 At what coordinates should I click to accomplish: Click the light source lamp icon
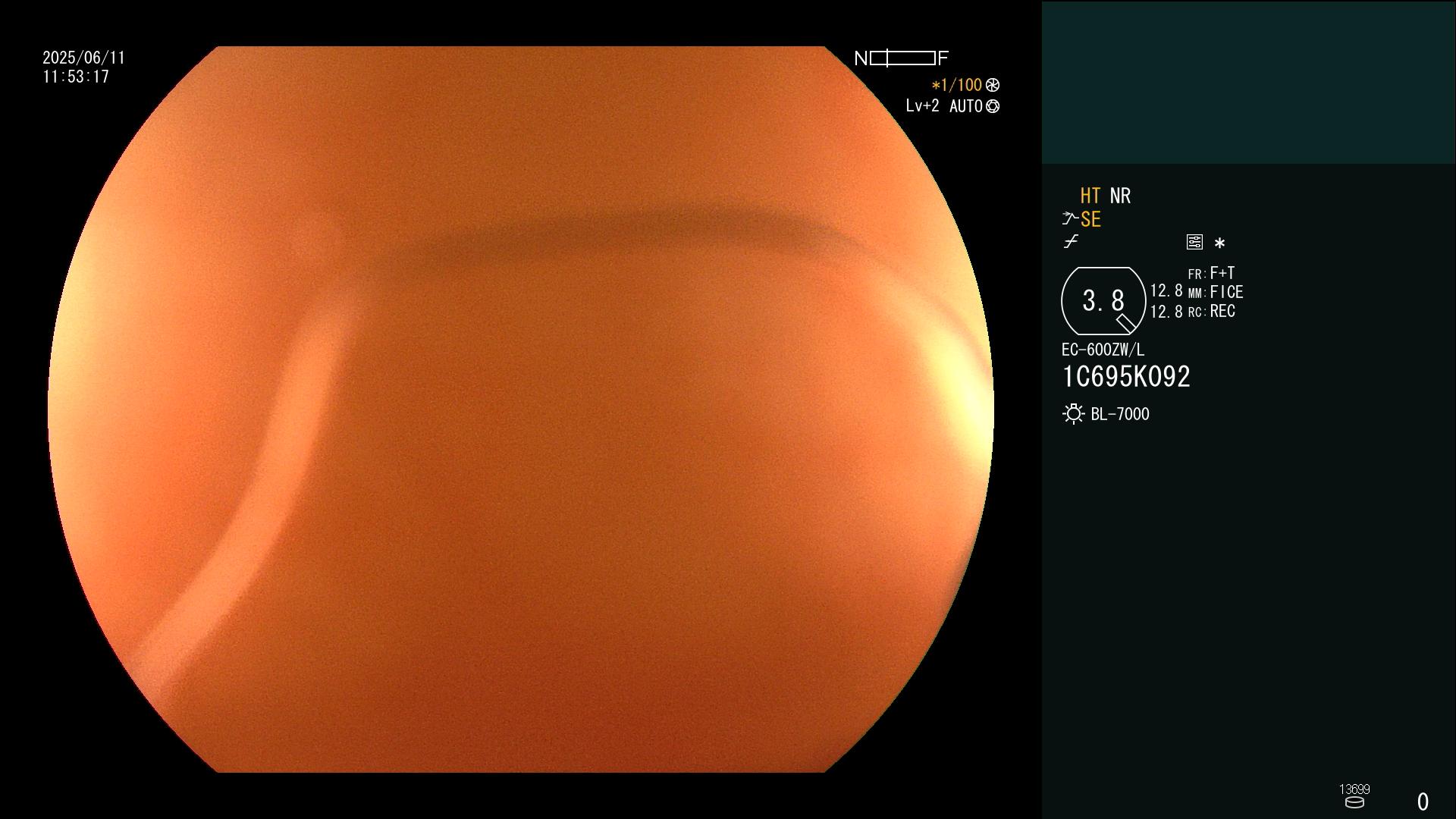tap(1073, 414)
